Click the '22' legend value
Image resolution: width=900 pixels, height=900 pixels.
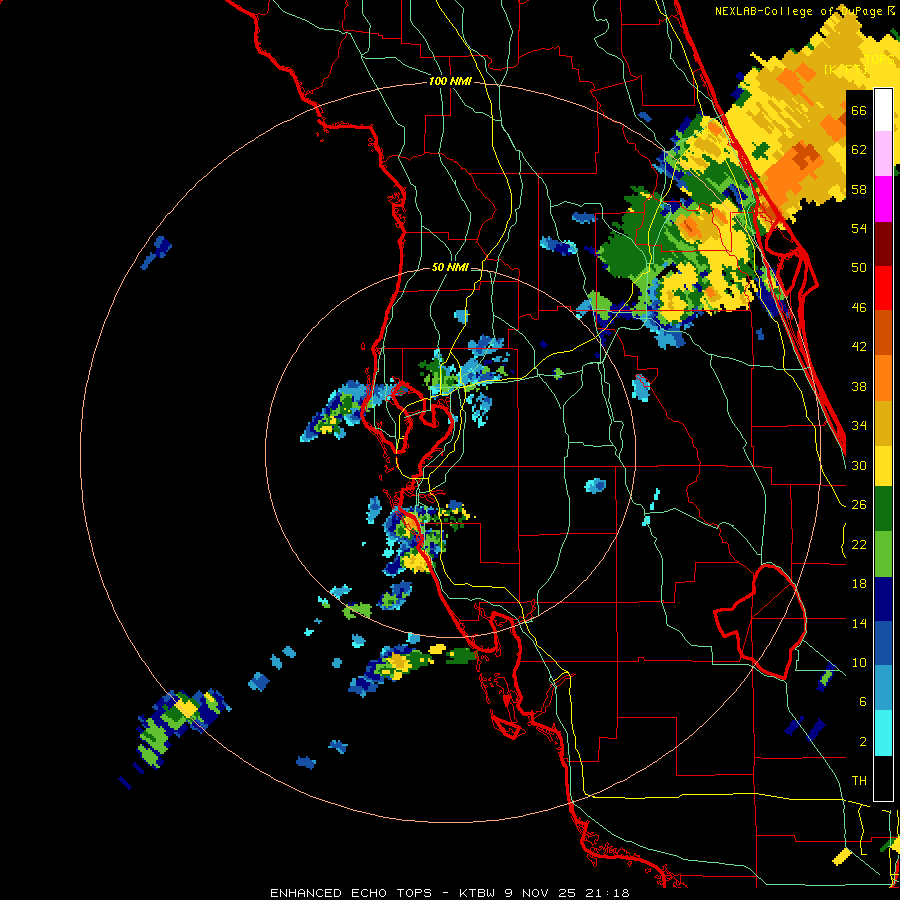click(859, 544)
